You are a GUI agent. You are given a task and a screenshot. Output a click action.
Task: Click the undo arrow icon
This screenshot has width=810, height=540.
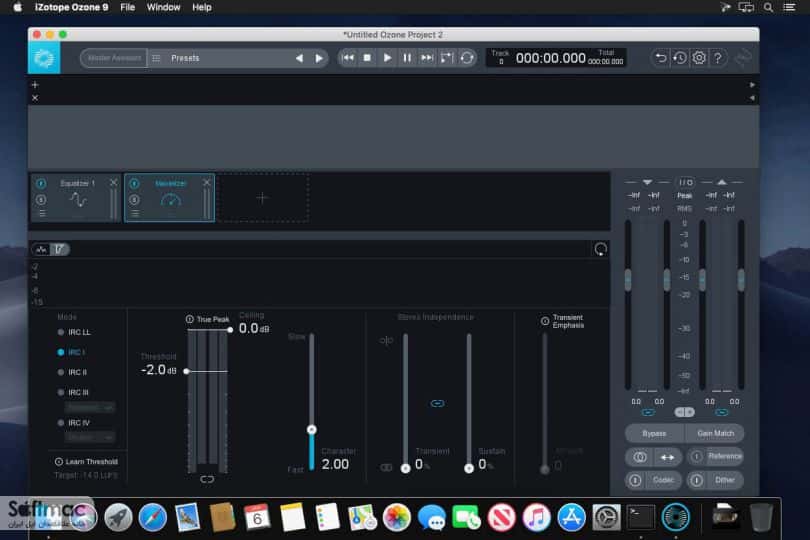pos(660,58)
